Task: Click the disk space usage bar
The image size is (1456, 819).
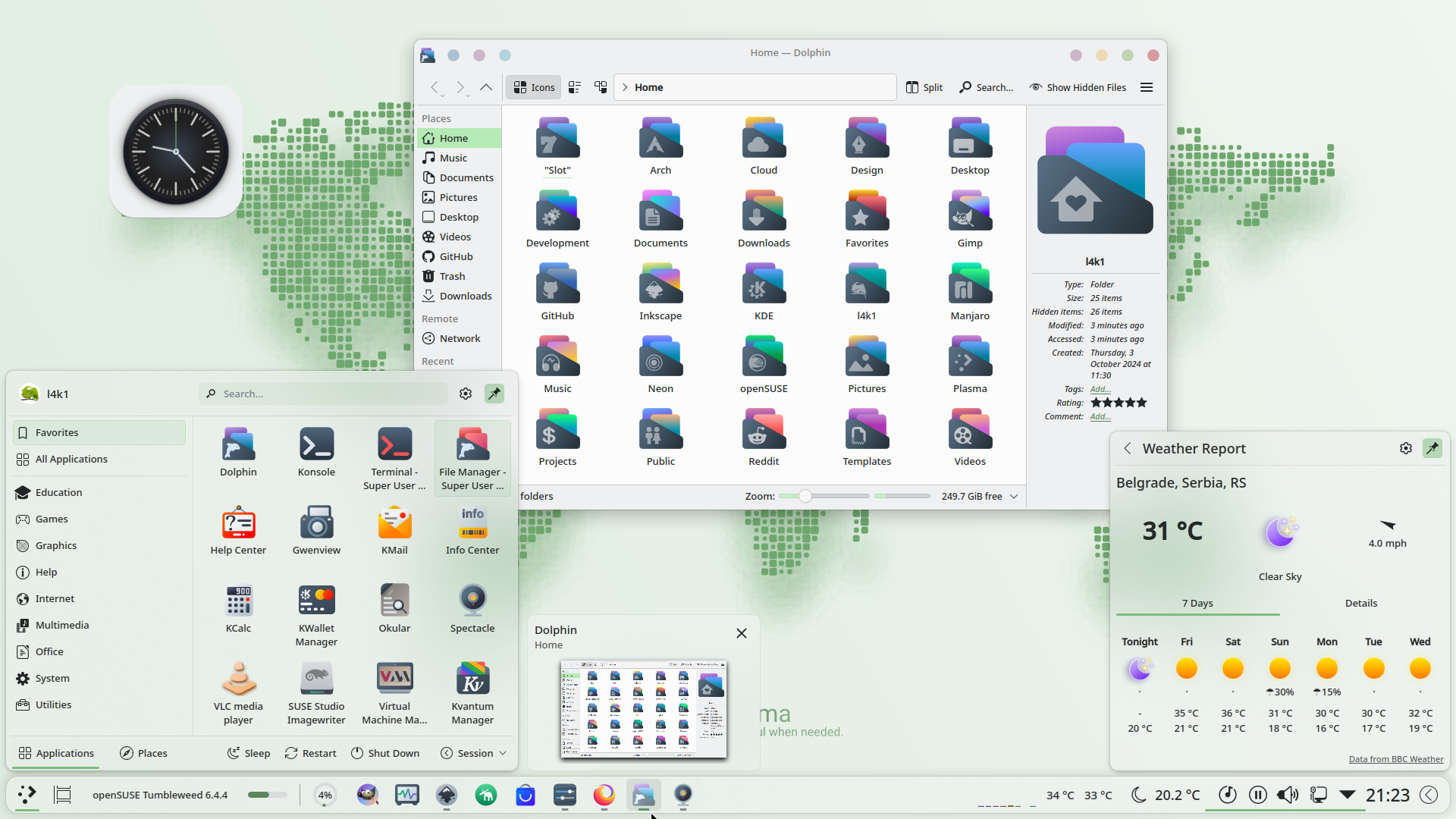Action: [902, 496]
